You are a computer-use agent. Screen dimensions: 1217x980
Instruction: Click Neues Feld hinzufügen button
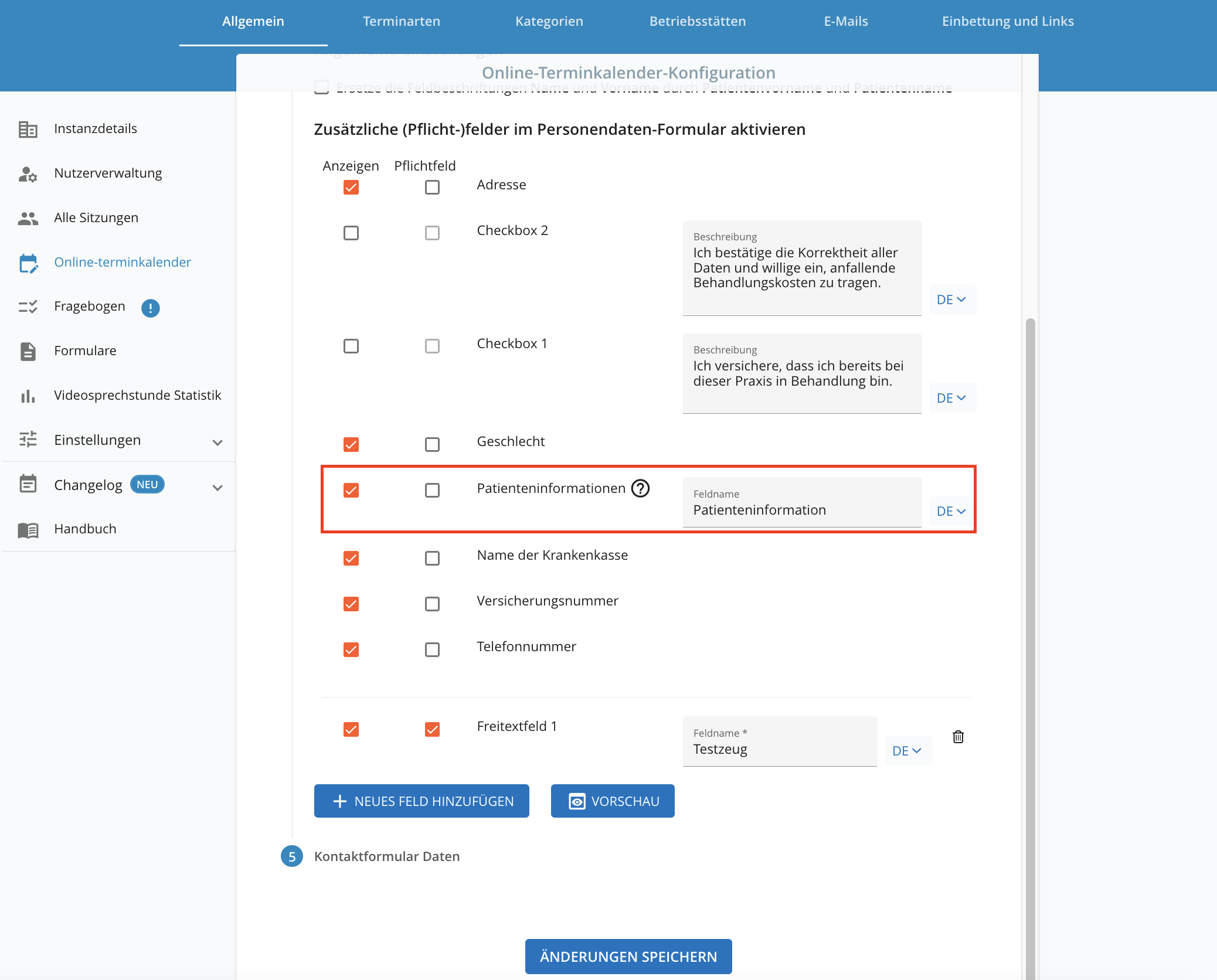(x=421, y=801)
